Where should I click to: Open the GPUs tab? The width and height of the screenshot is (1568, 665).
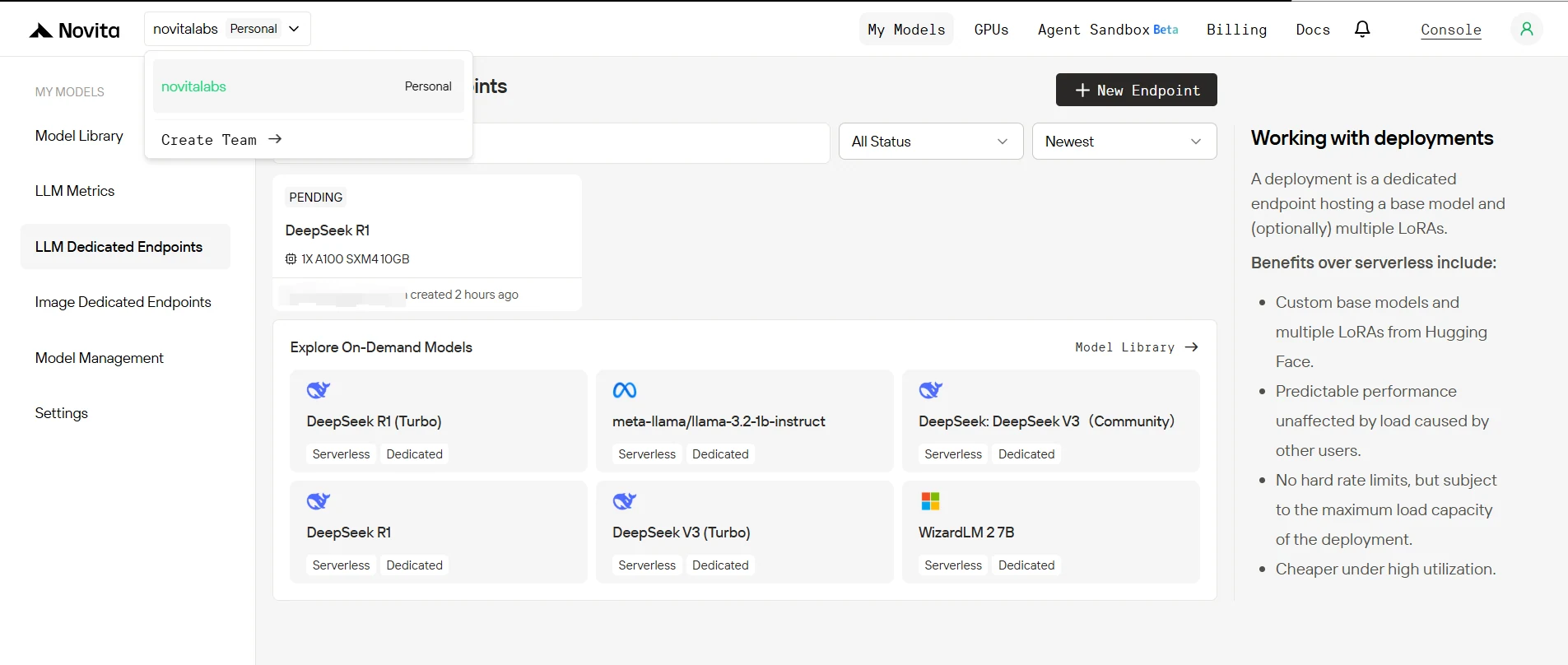991,30
